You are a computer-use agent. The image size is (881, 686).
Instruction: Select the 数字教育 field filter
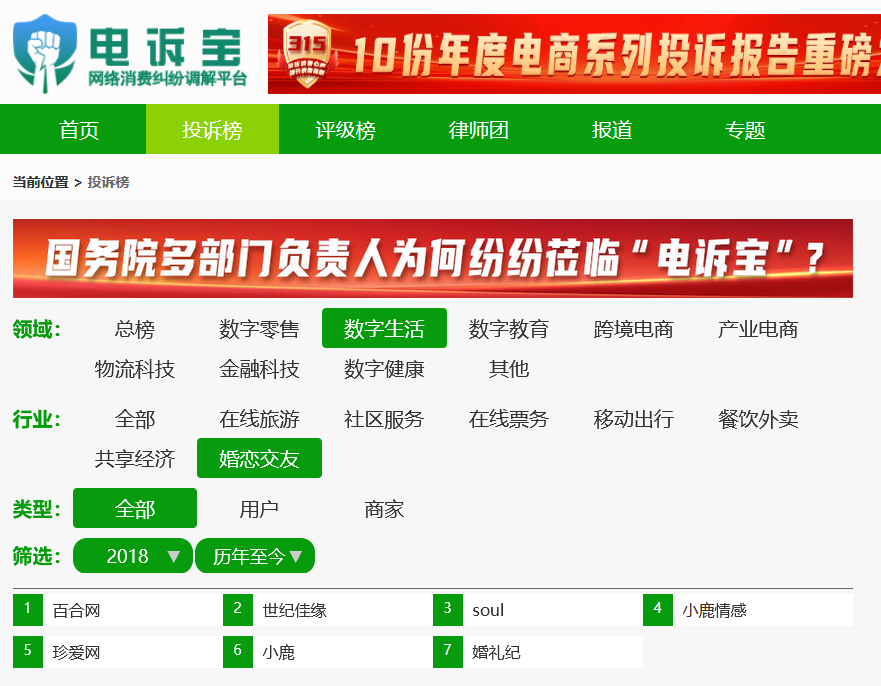pyautogui.click(x=509, y=329)
